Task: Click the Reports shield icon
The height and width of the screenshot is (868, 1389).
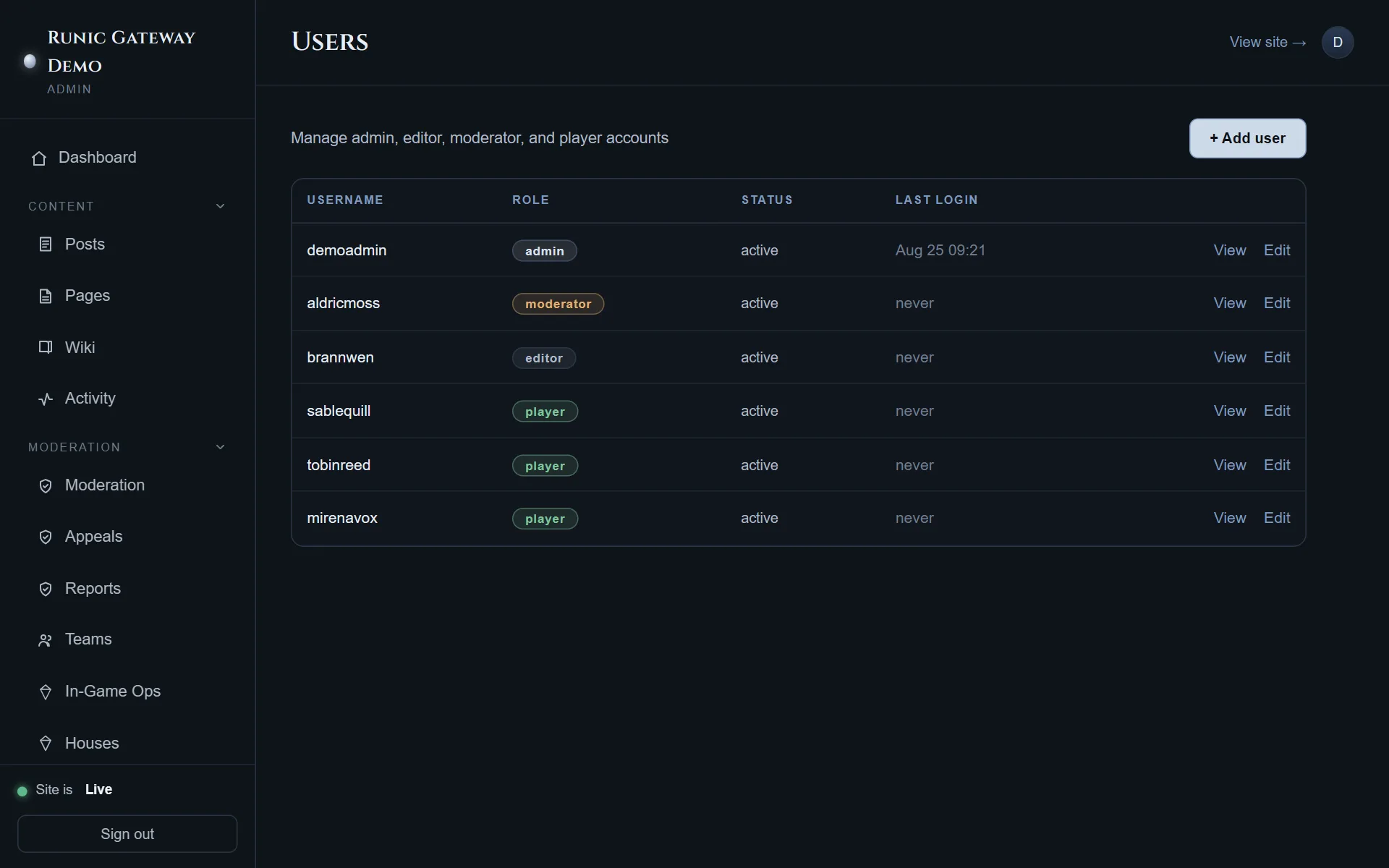Action: tap(46, 589)
